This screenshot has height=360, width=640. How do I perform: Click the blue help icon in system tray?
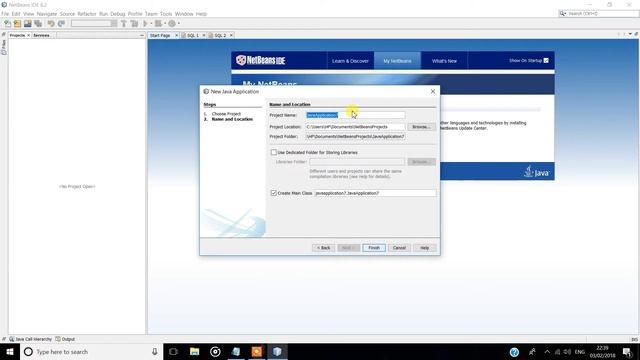[514, 352]
